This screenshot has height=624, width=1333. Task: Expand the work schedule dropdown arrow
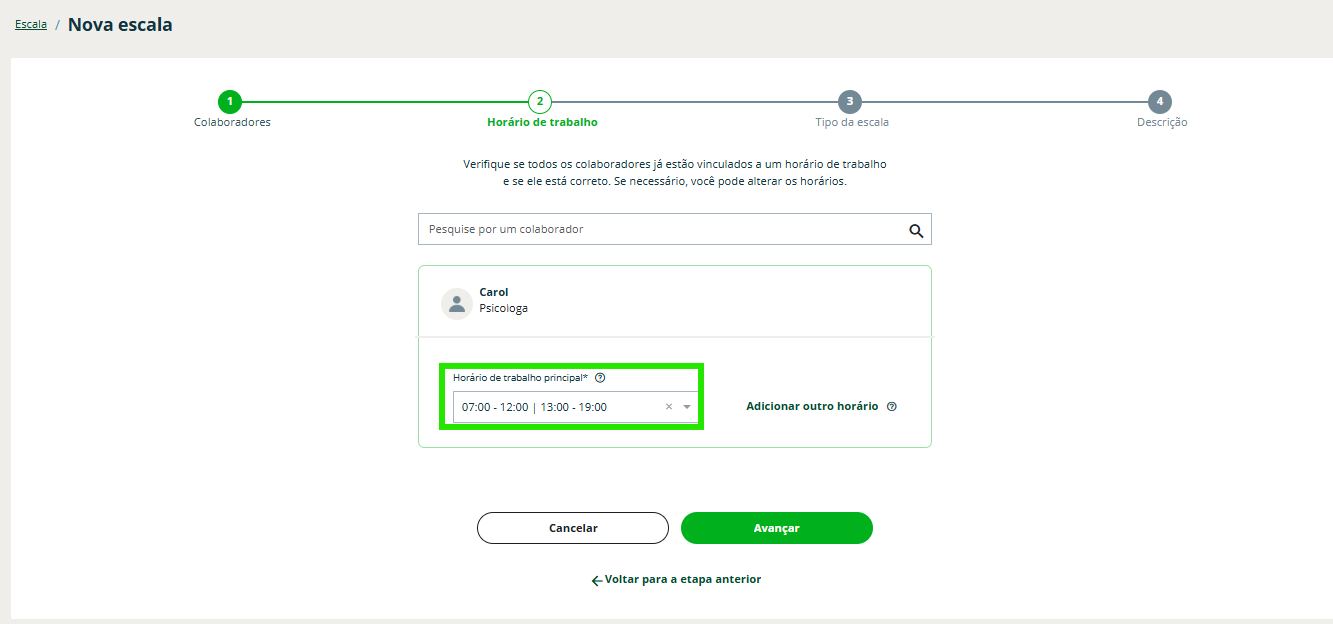[687, 407]
